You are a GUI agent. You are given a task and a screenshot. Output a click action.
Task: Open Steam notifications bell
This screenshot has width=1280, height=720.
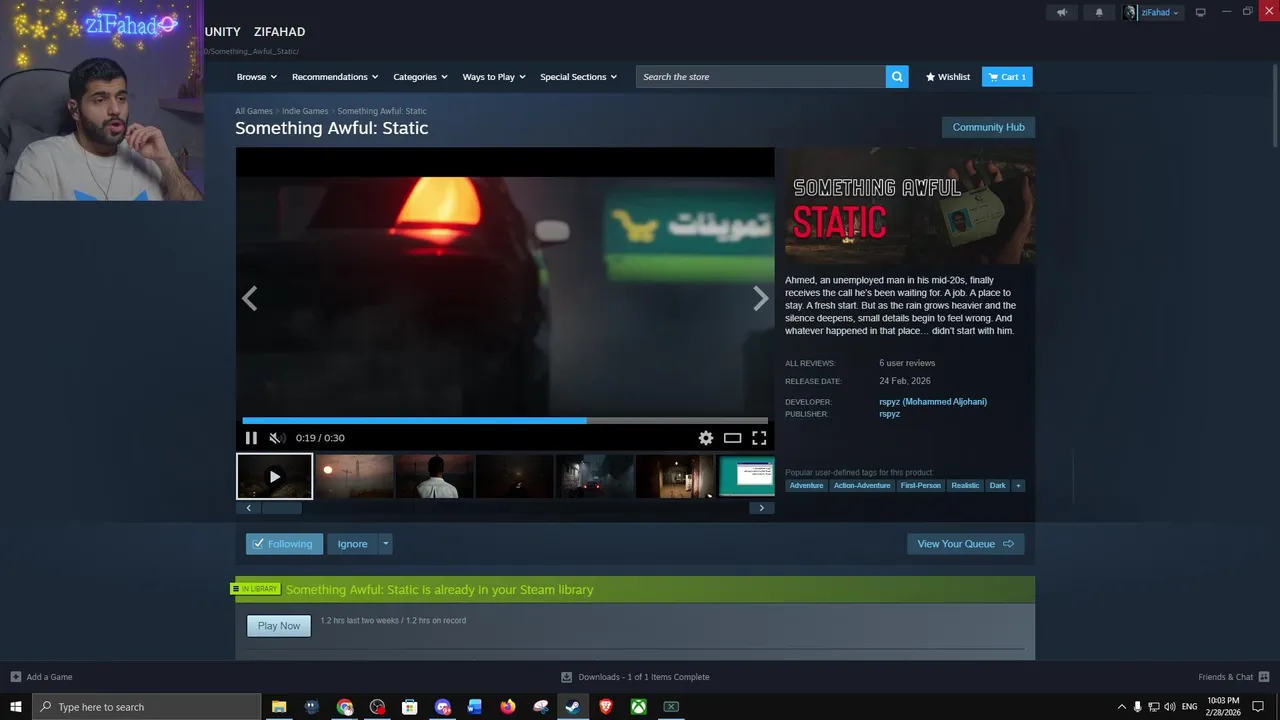point(1099,12)
